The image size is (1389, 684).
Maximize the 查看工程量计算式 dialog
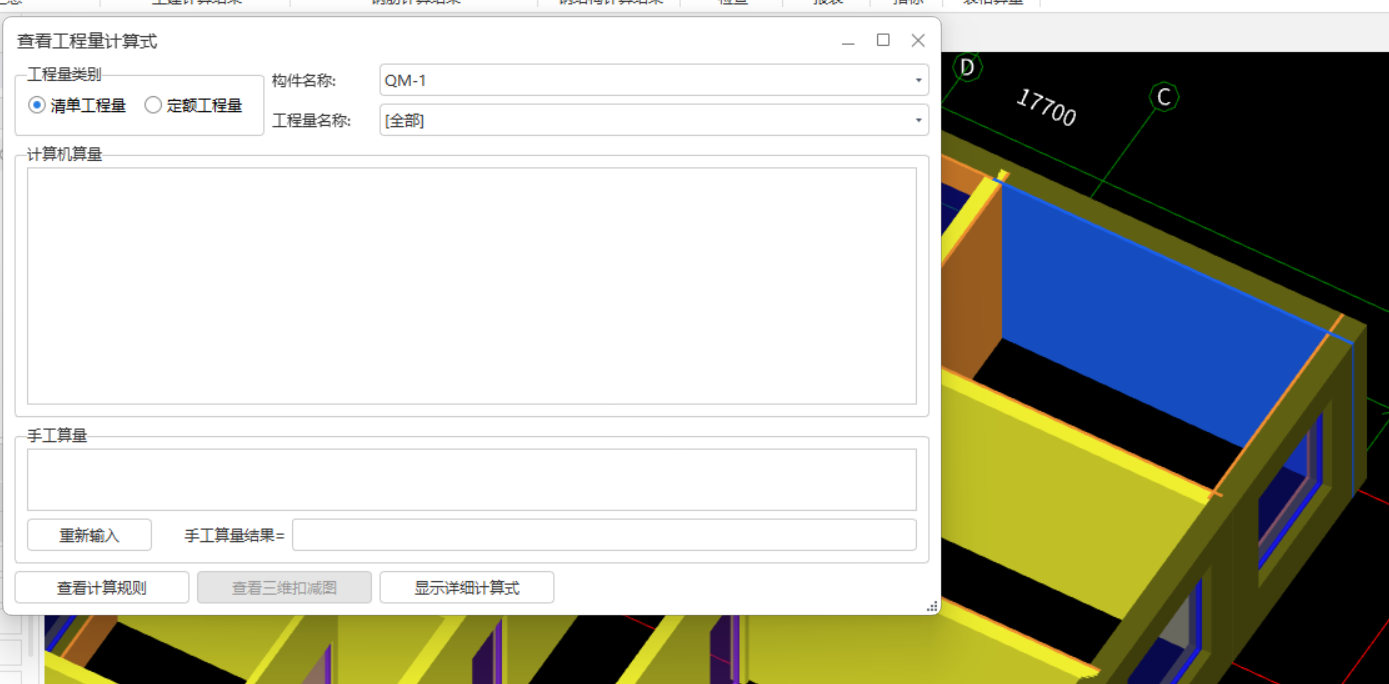click(883, 41)
